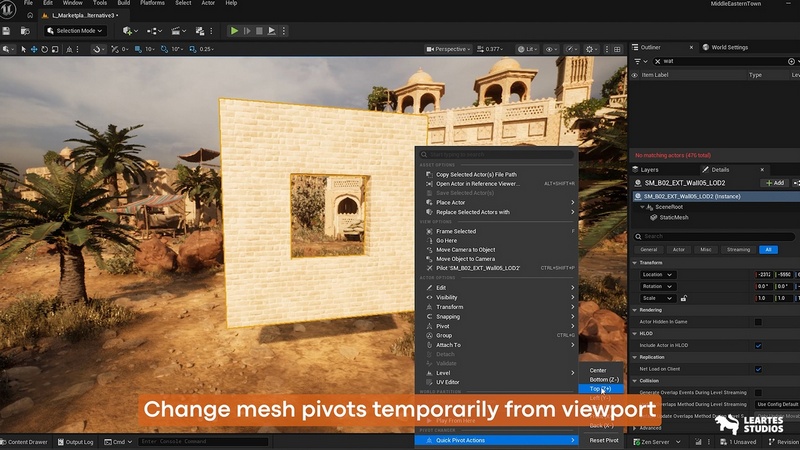The height and width of the screenshot is (450, 800).
Task: Uncheck Include Actor in HLOD
Action: (758, 345)
